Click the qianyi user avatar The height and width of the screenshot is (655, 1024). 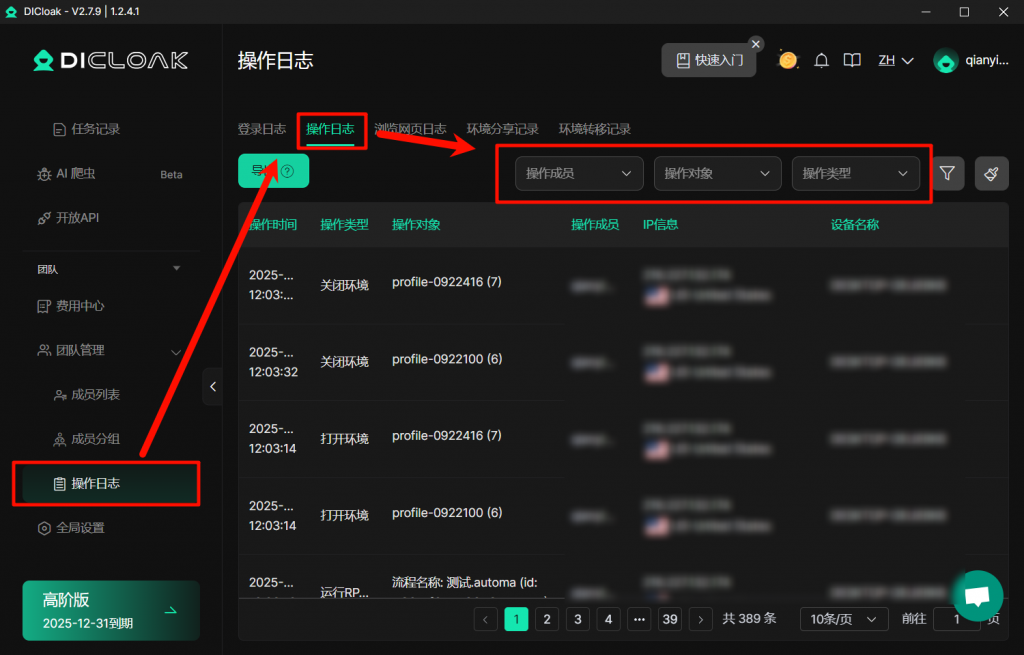click(945, 61)
